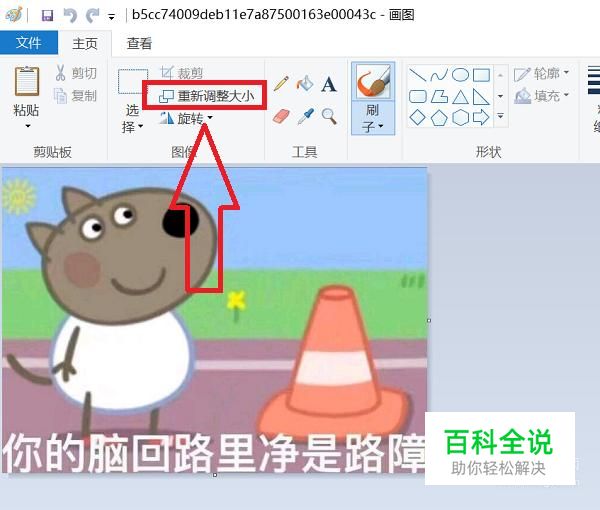Image resolution: width=600 pixels, height=510 pixels.
Task: Select the Right triangle shape
Action: tap(481, 97)
